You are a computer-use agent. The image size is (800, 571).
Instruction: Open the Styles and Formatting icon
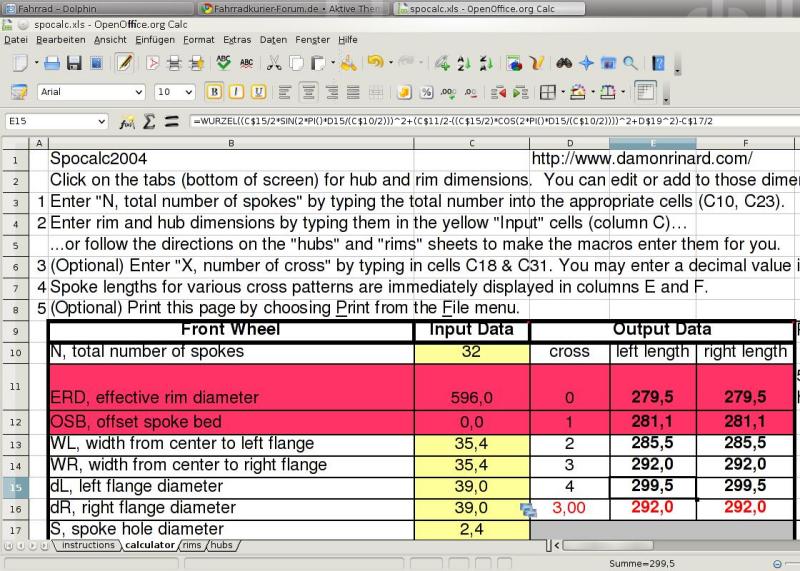(x=19, y=92)
